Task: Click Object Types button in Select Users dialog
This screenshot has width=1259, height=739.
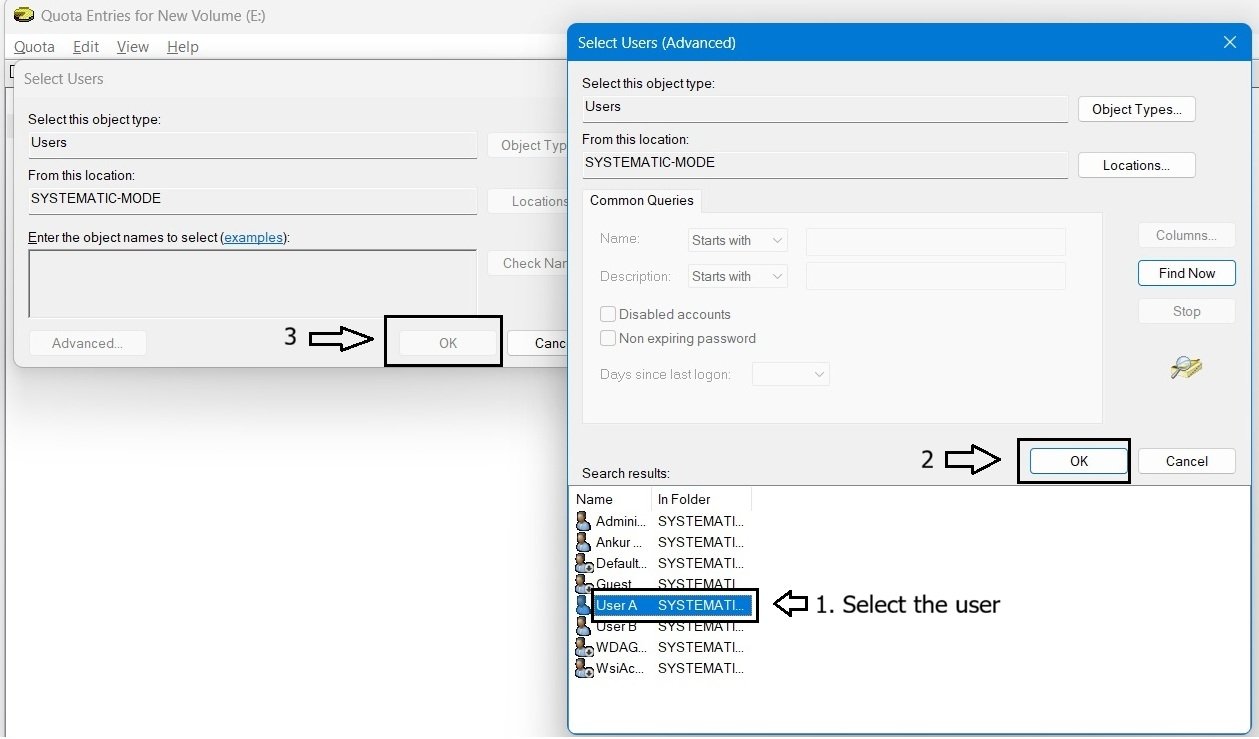Action: pyautogui.click(x=528, y=145)
